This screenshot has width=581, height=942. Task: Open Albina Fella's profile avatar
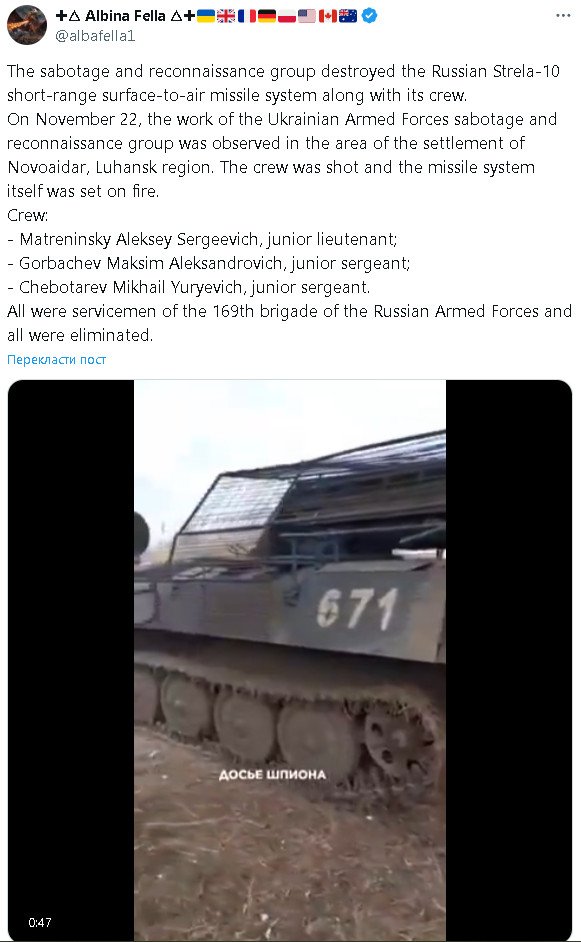click(x=27, y=25)
